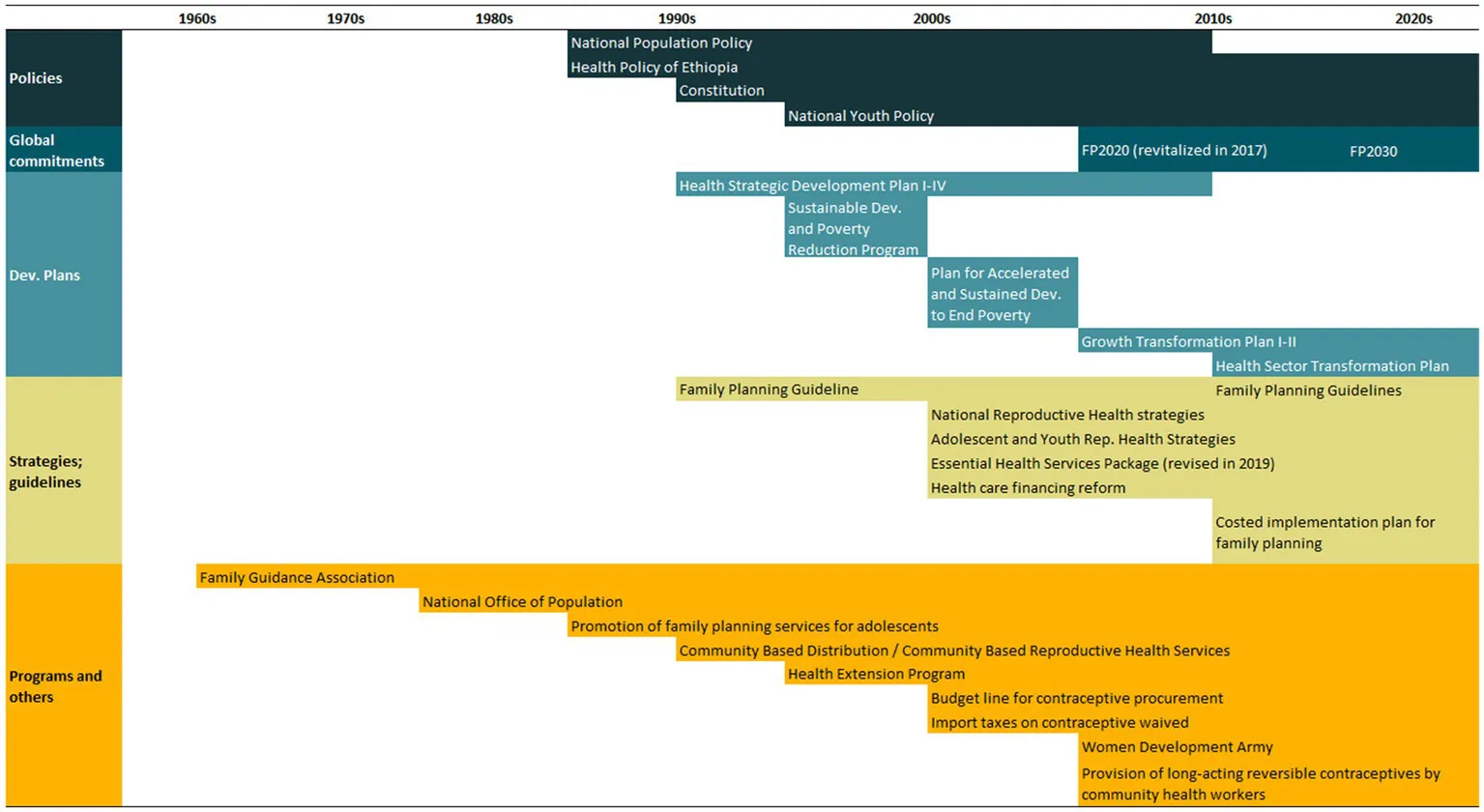This screenshot has width=1484, height=812.
Task: Select the Growth Transformation Plan I-II bar
Action: [1188, 341]
